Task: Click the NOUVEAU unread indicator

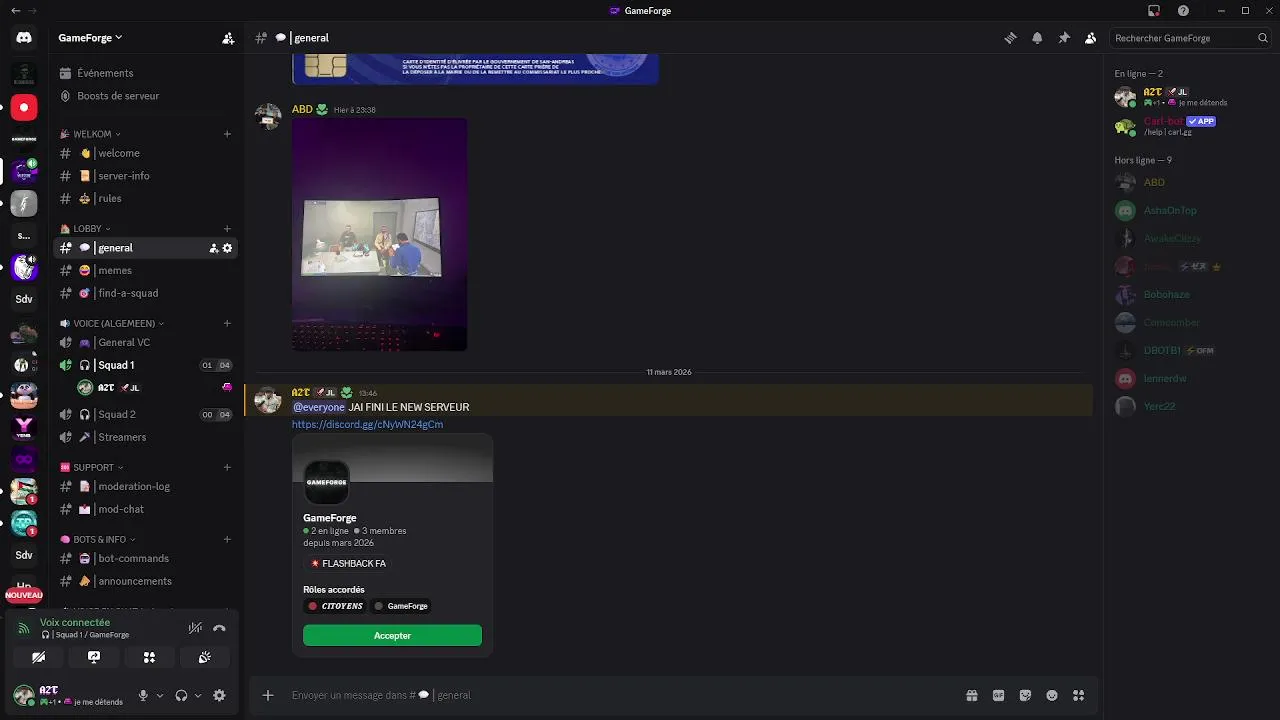Action: pos(24,595)
